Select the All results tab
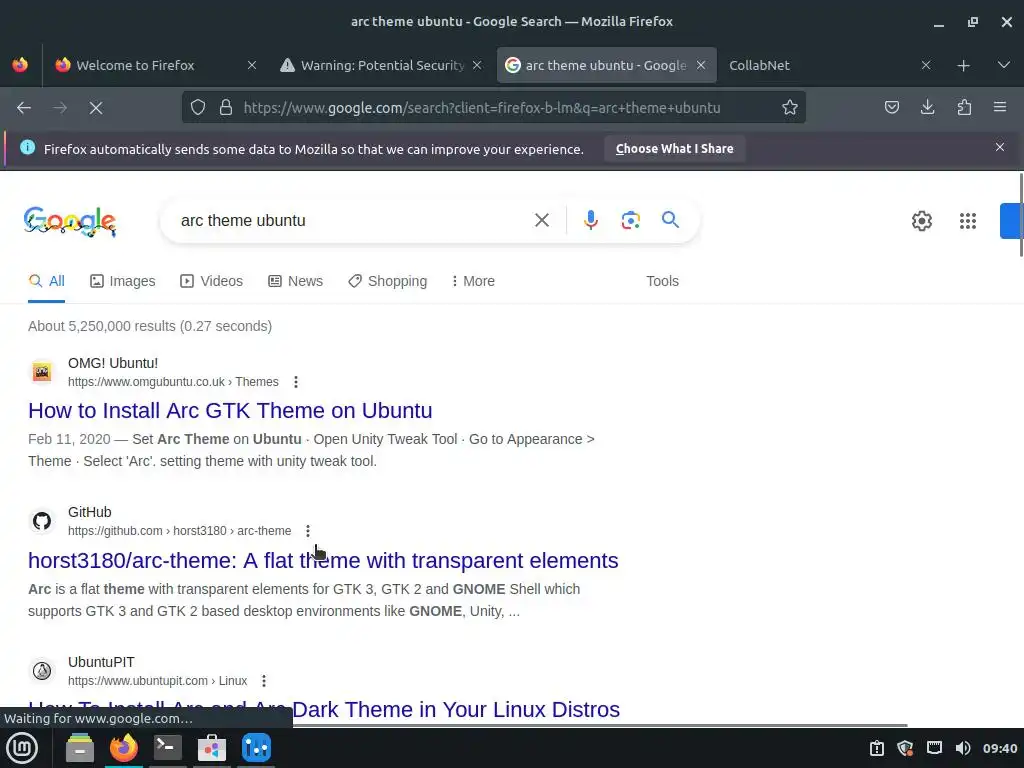 click(x=46, y=281)
